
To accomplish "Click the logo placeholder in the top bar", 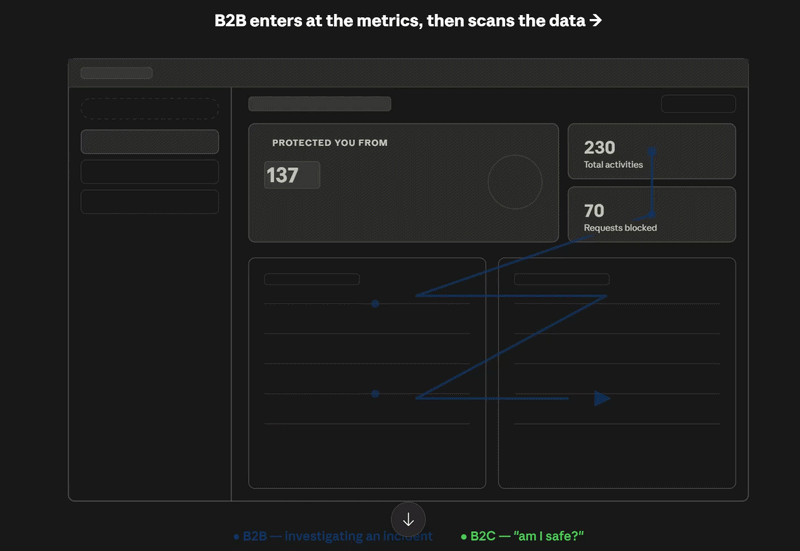I will coord(116,73).
